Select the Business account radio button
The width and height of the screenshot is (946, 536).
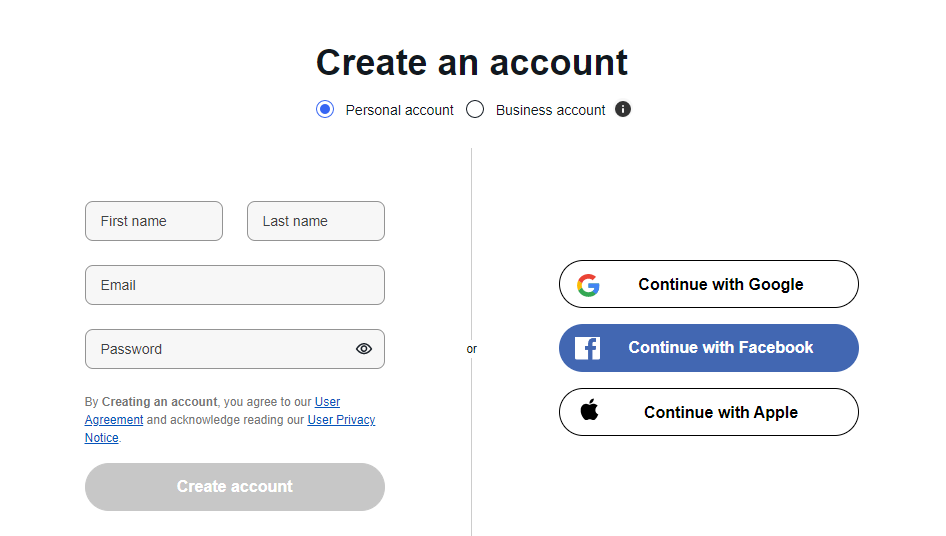[475, 109]
